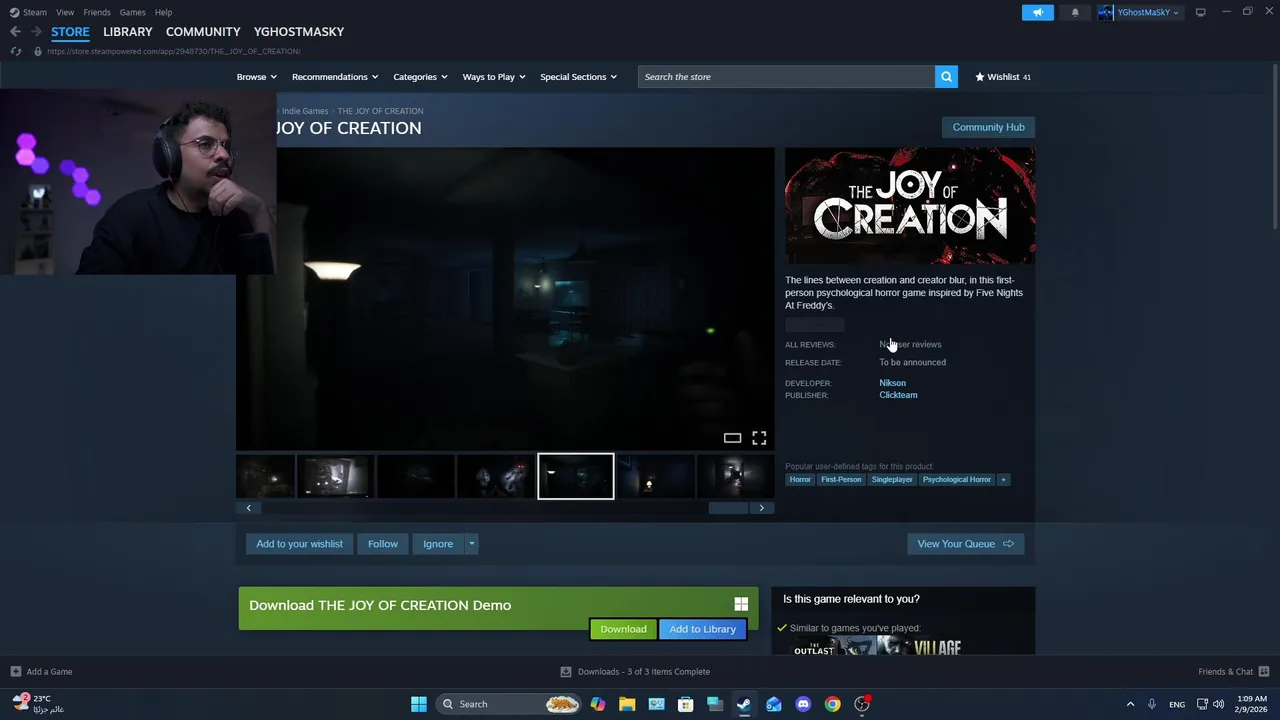The width and height of the screenshot is (1280, 720).
Task: Click the thumbnail strip scrollbar handle
Action: click(x=728, y=508)
